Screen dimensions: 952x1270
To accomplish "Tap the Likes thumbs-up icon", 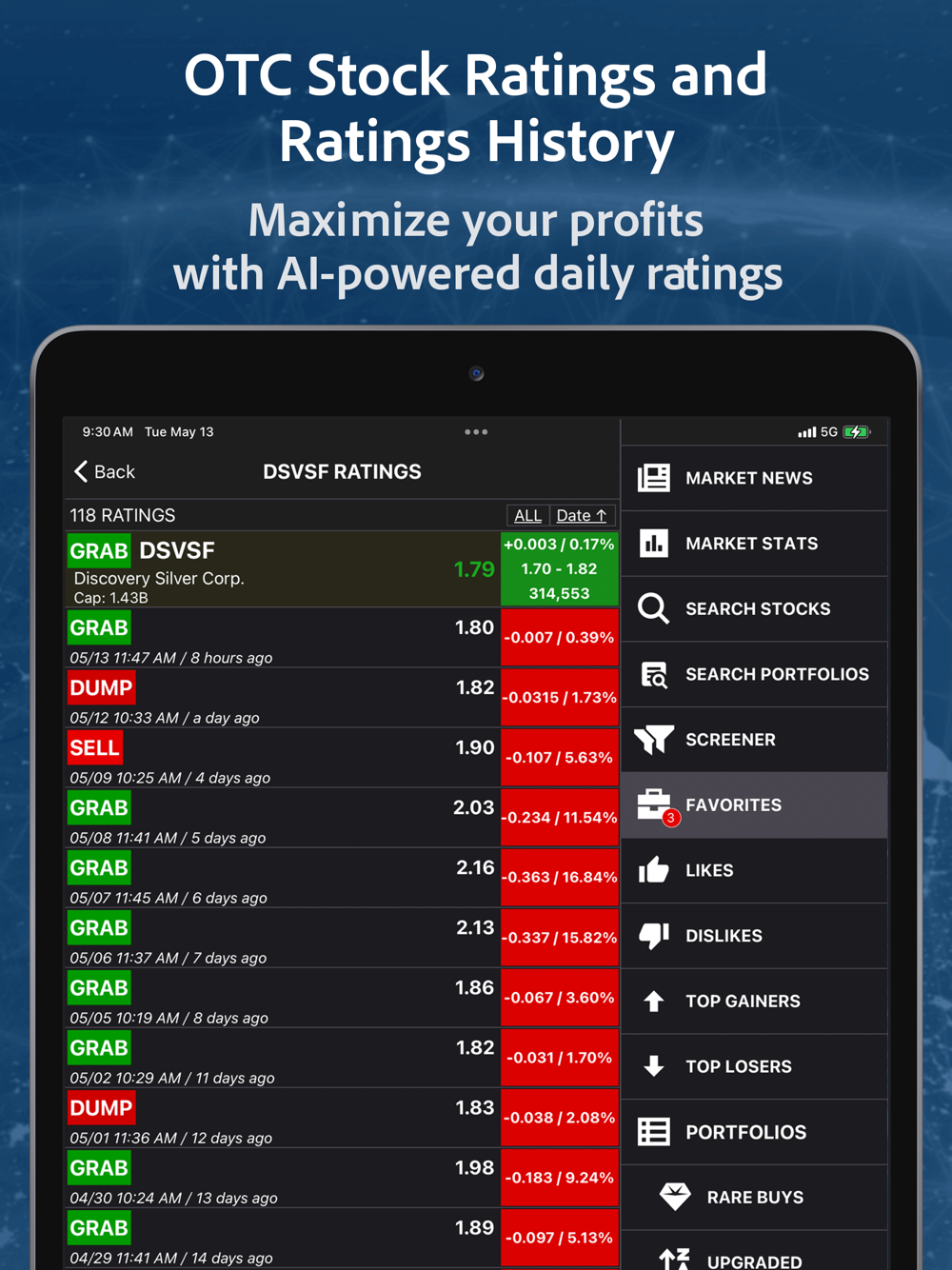I will point(654,870).
